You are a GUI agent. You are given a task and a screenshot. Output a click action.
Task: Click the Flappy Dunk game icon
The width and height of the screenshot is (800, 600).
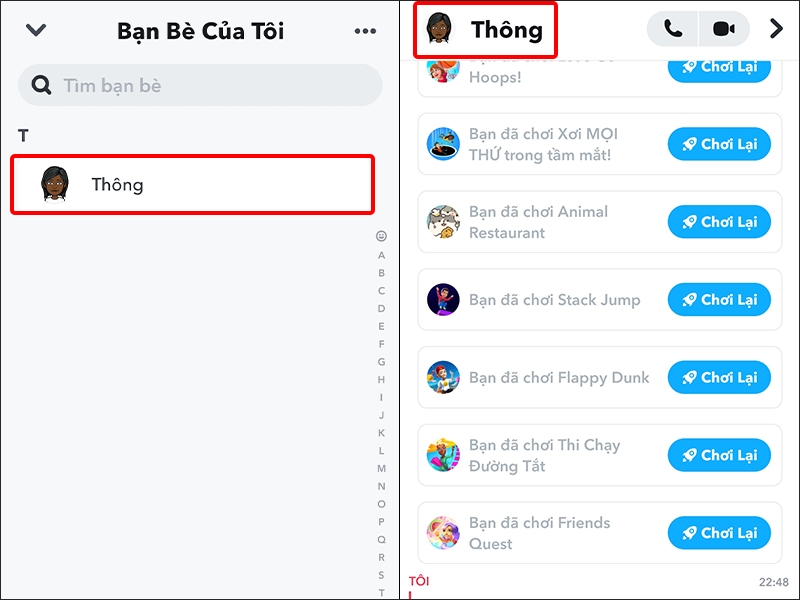coord(444,377)
